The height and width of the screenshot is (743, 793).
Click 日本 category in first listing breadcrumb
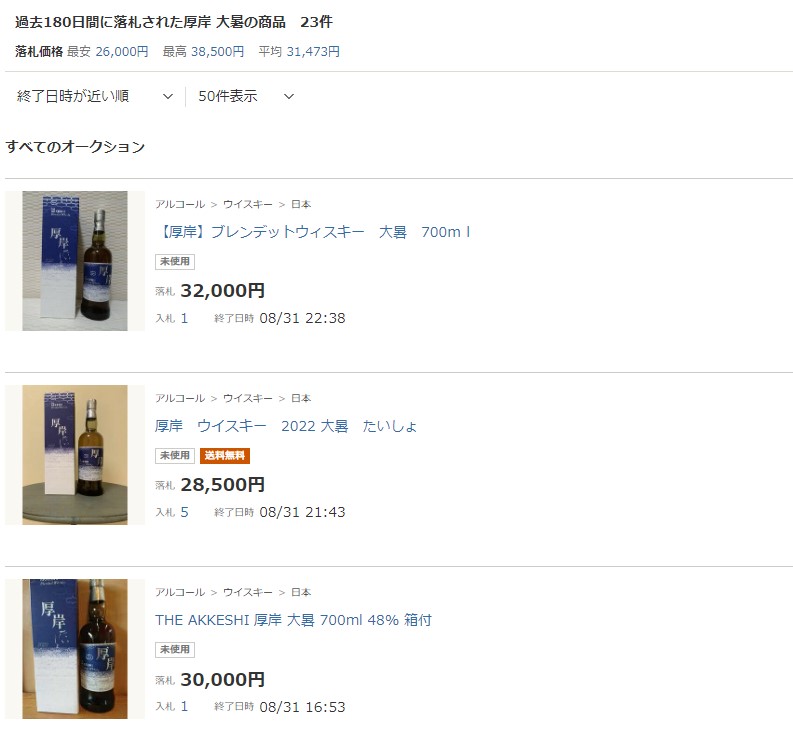pyautogui.click(x=301, y=204)
